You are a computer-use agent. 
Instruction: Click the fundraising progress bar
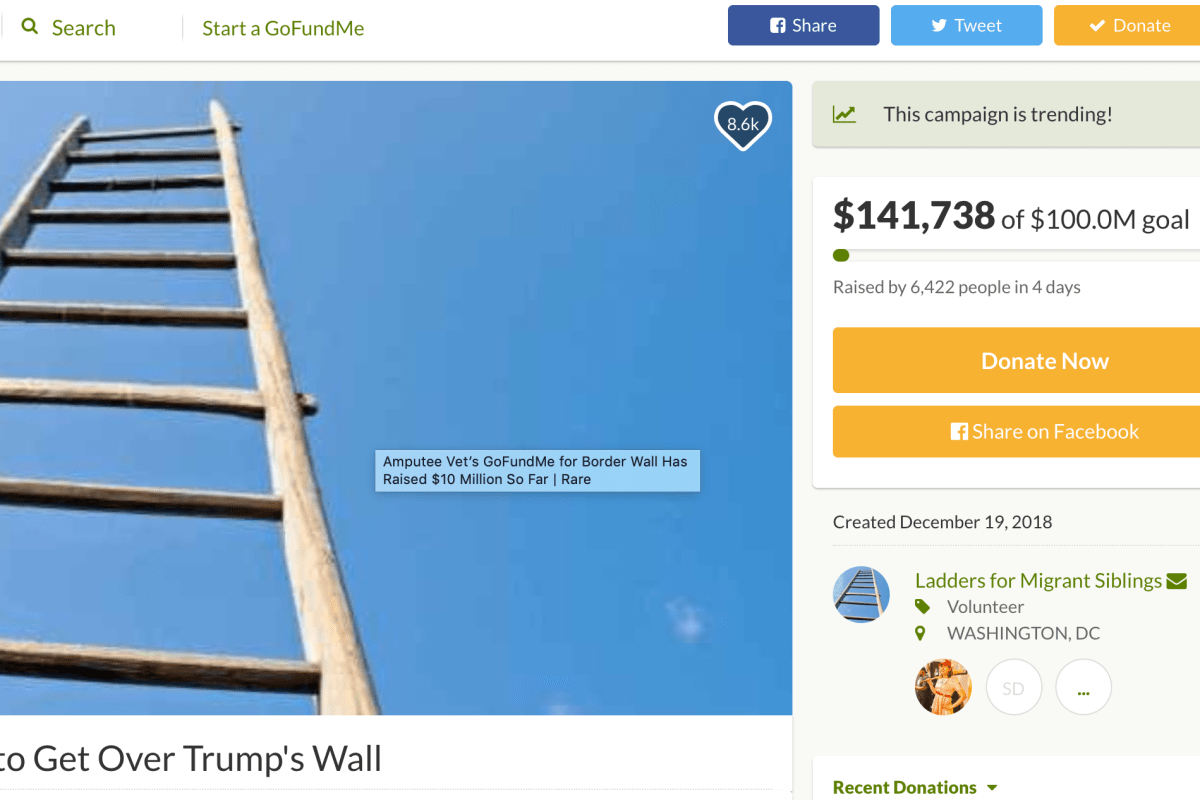[x=1016, y=255]
